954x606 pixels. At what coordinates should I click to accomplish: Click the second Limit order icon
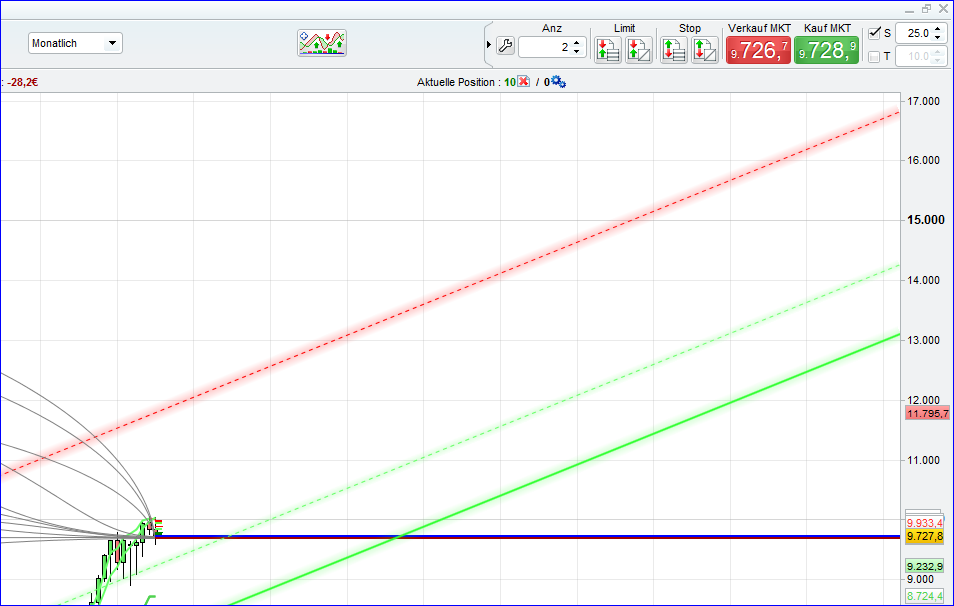point(639,50)
